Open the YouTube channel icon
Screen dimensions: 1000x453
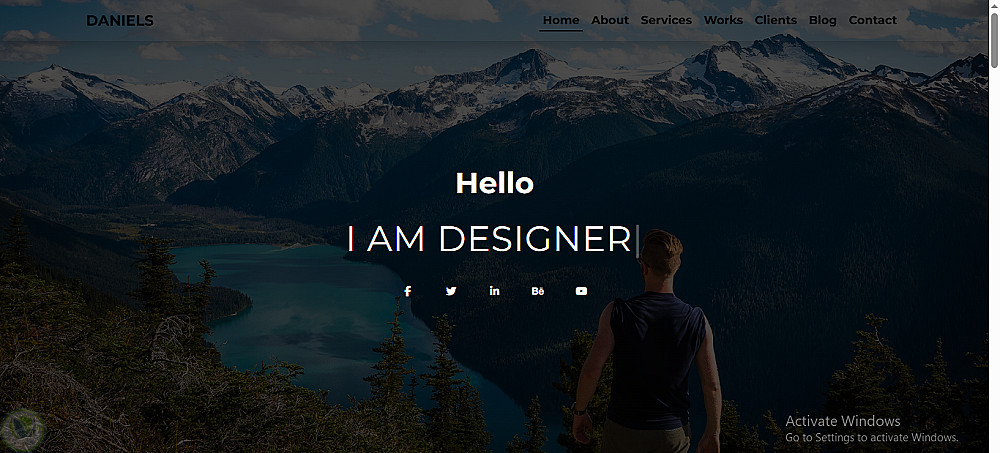pyautogui.click(x=581, y=291)
